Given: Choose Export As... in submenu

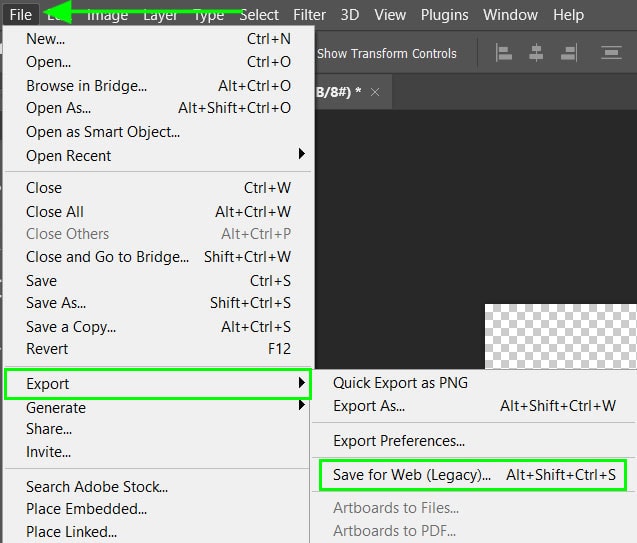Looking at the screenshot, I should pos(473,406).
